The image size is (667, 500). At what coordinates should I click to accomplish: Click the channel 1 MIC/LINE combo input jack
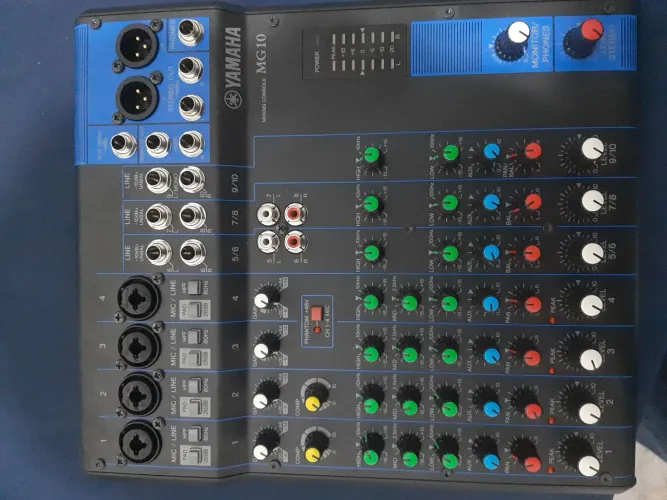click(x=139, y=443)
